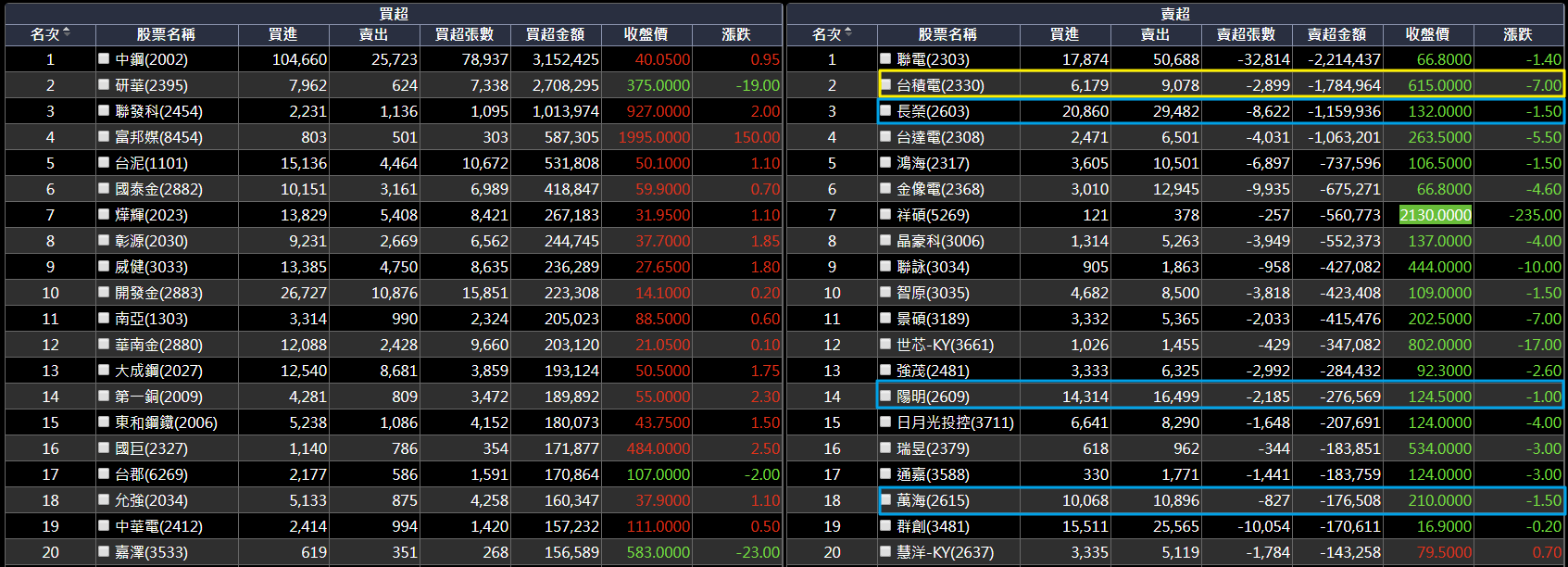The image size is (1568, 567).
Task: Click closing price 1995.0000 for 富邦媒
Action: click(x=654, y=137)
